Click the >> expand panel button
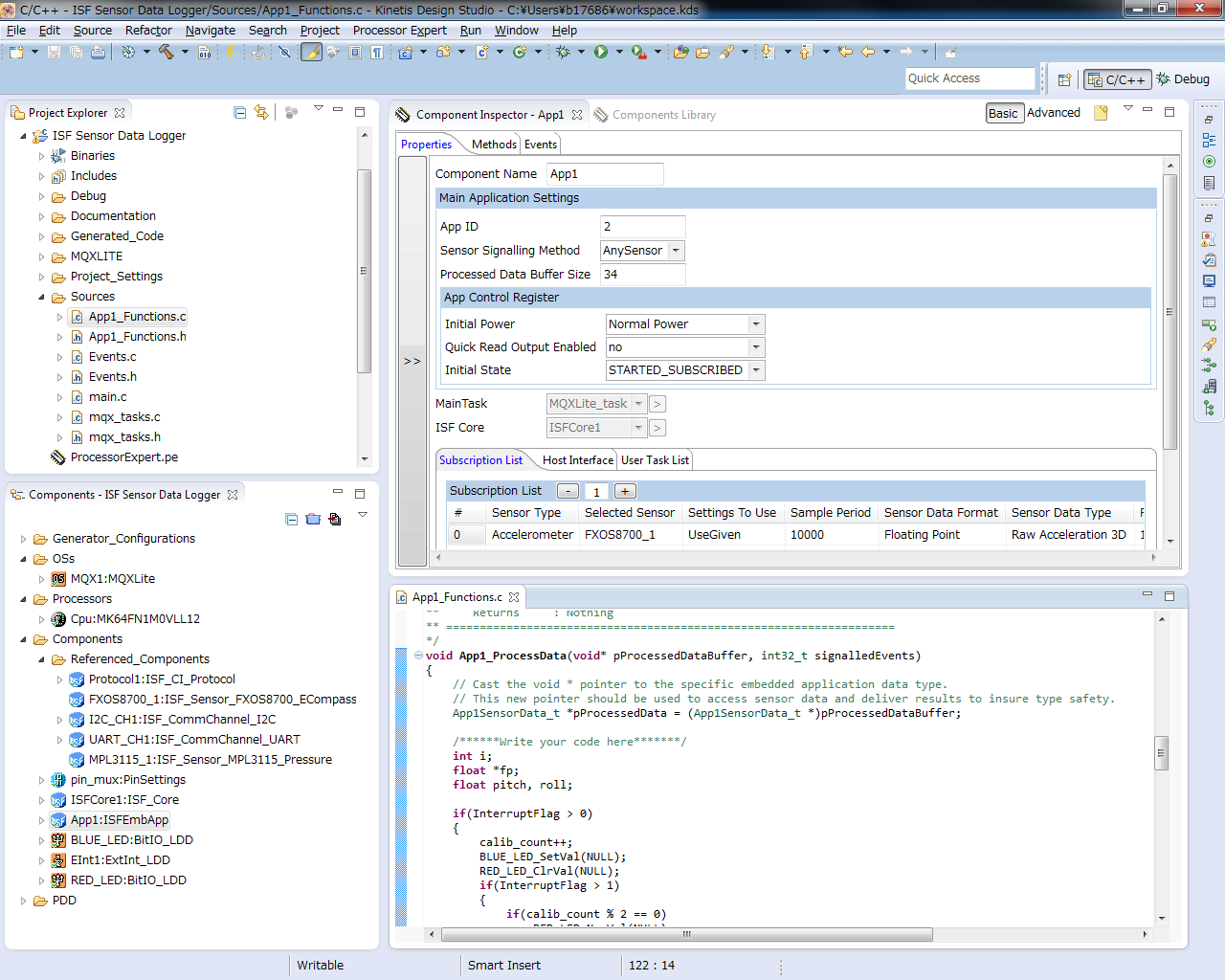The image size is (1225, 980). point(412,361)
